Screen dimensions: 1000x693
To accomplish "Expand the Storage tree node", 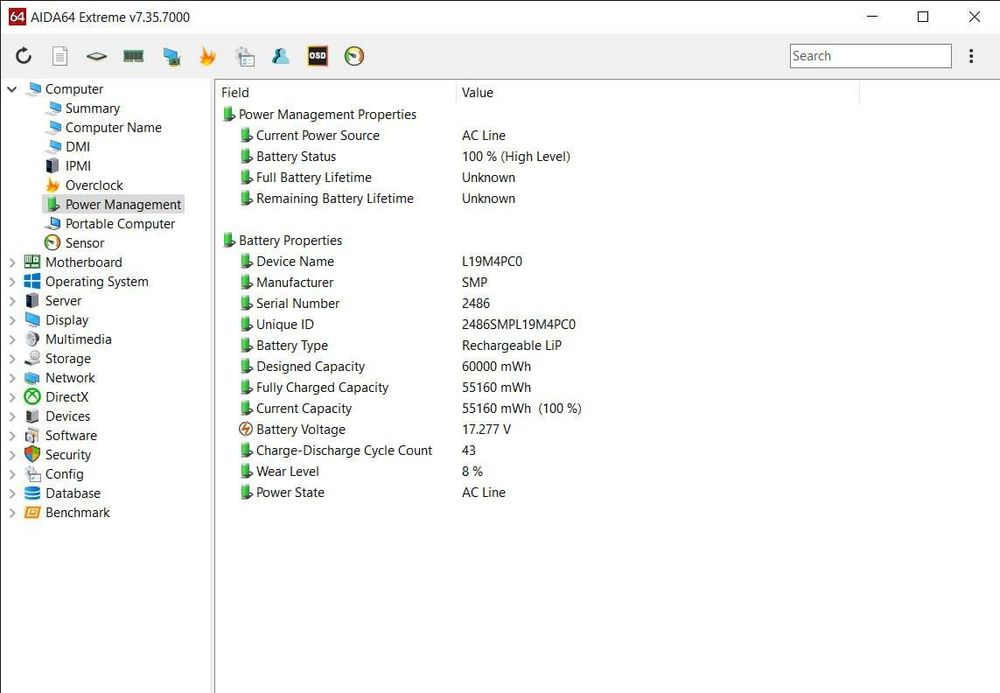I will (11, 358).
